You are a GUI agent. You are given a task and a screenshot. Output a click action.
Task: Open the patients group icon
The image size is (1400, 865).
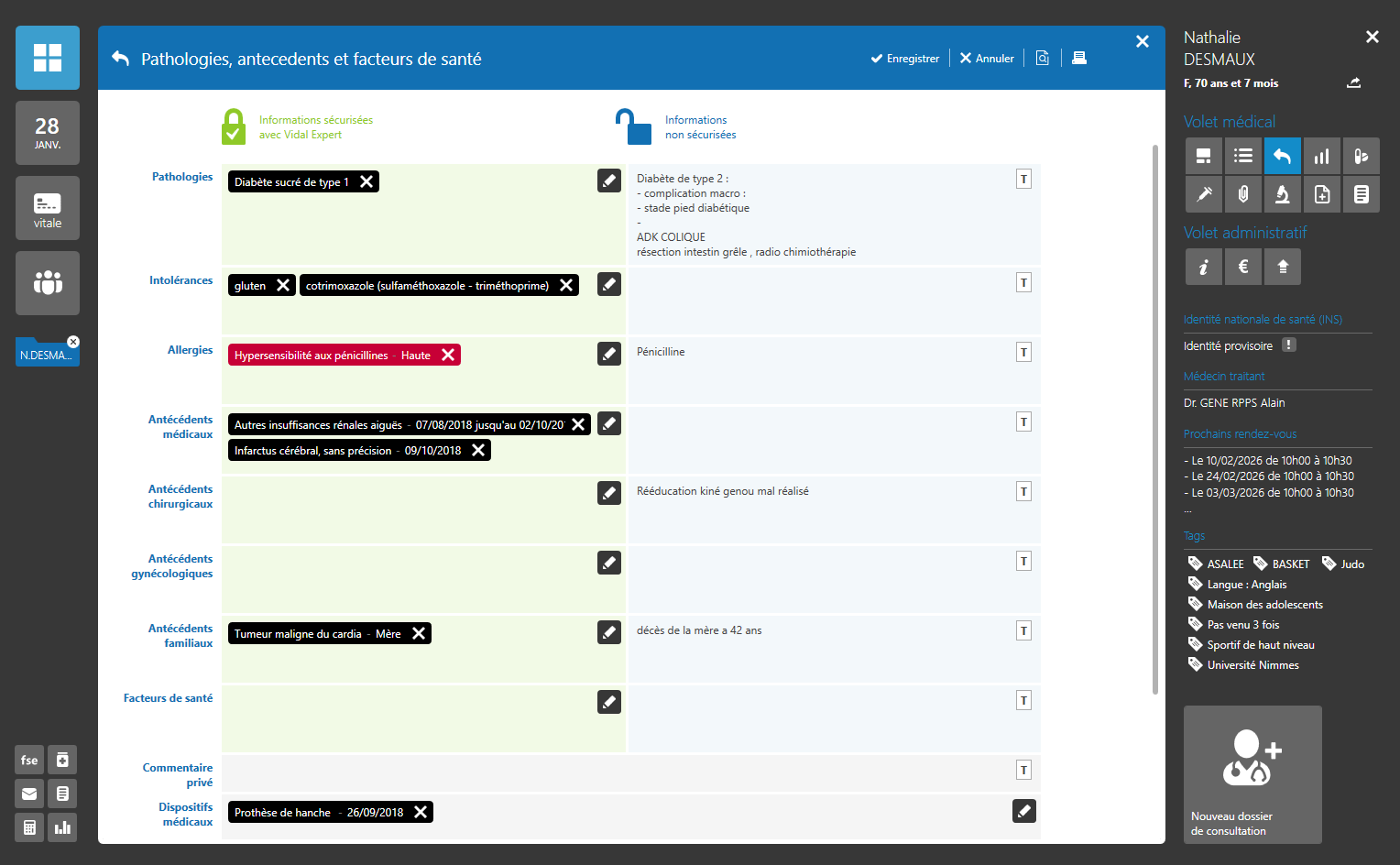(48, 283)
